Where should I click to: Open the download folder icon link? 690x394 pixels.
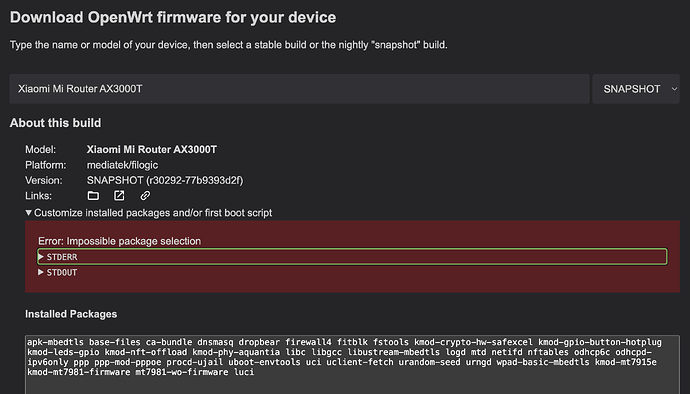93,196
